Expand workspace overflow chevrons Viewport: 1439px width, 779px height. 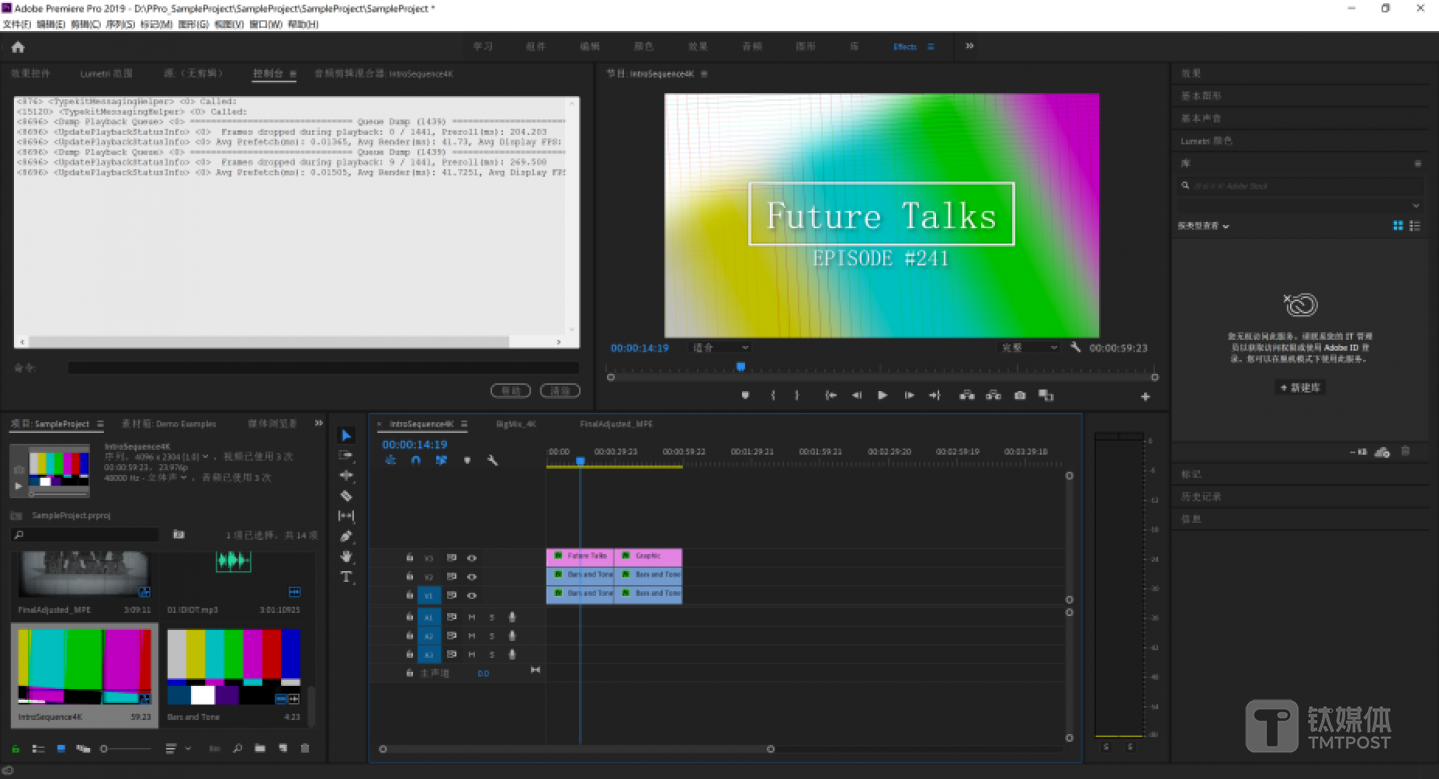click(x=969, y=46)
